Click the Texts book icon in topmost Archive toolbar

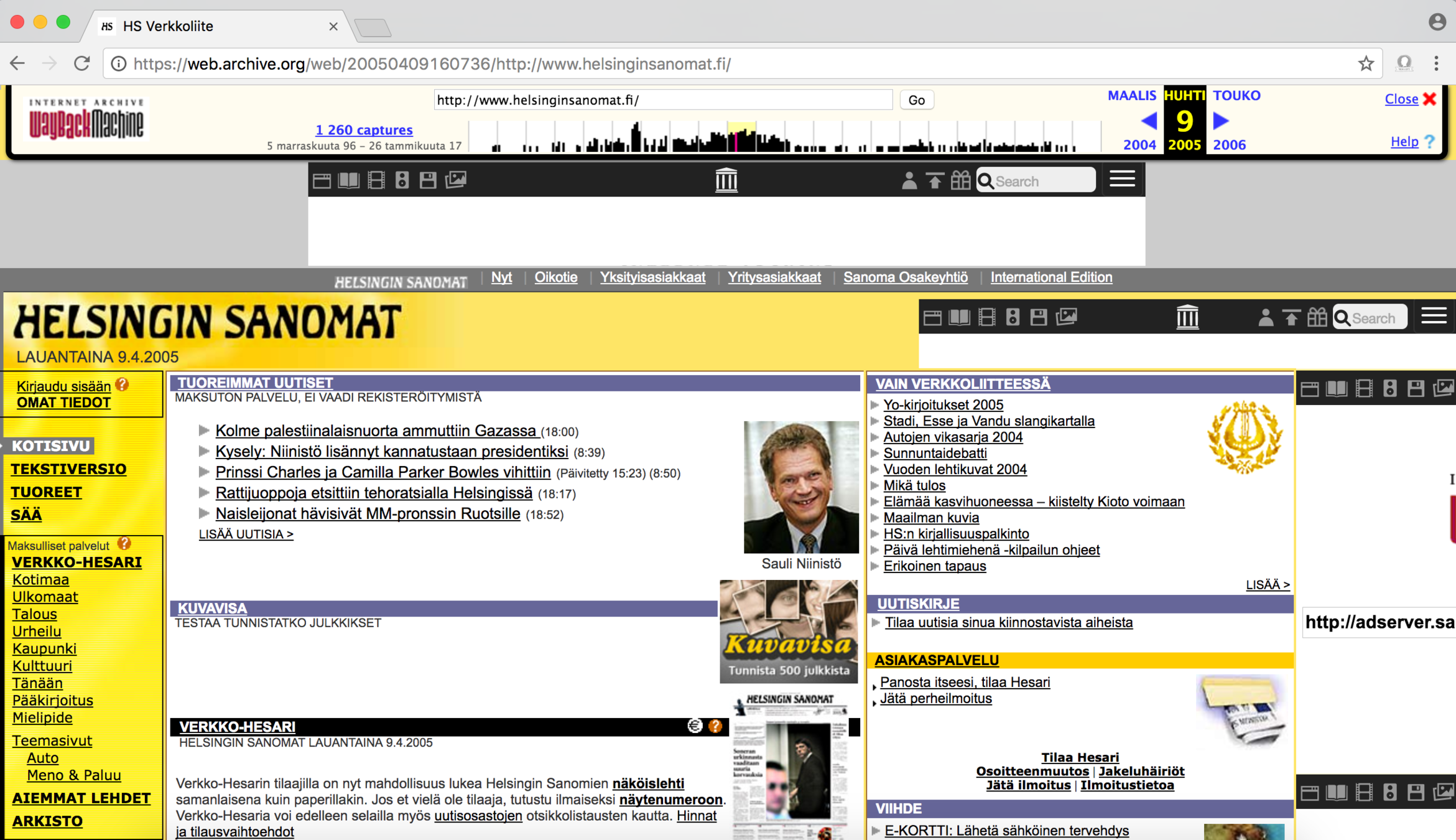pos(348,180)
